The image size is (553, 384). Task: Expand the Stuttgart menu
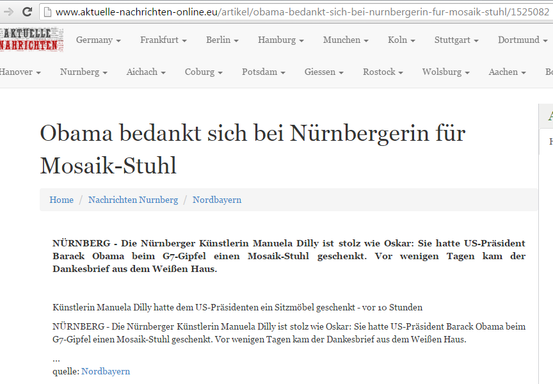point(456,40)
